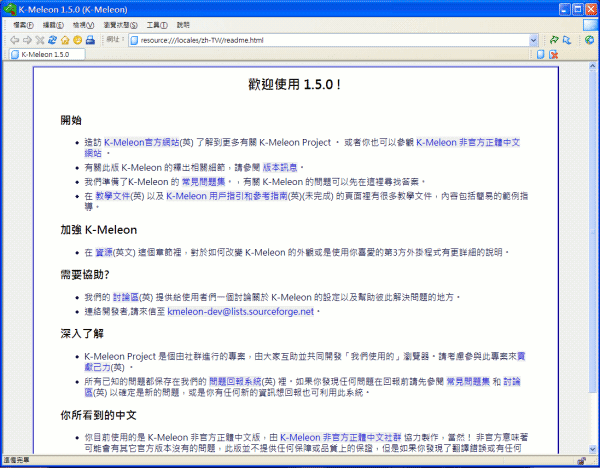The width and height of the screenshot is (600, 468).
Task: Open the K-Meleon 非官方正體中文網站 link
Action: 468,142
